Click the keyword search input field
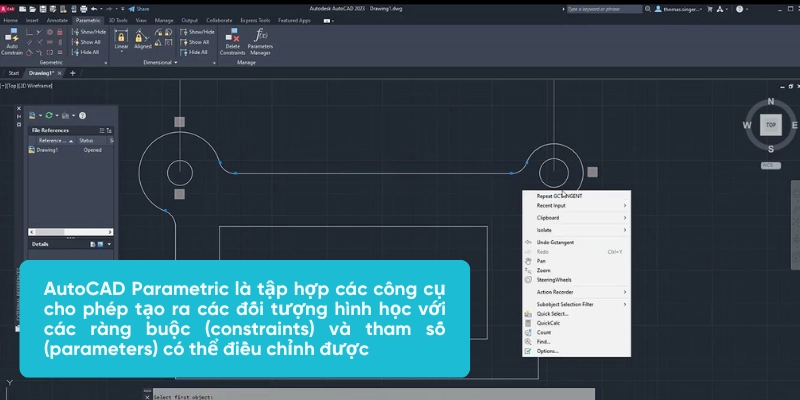 pyautogui.click(x=605, y=9)
